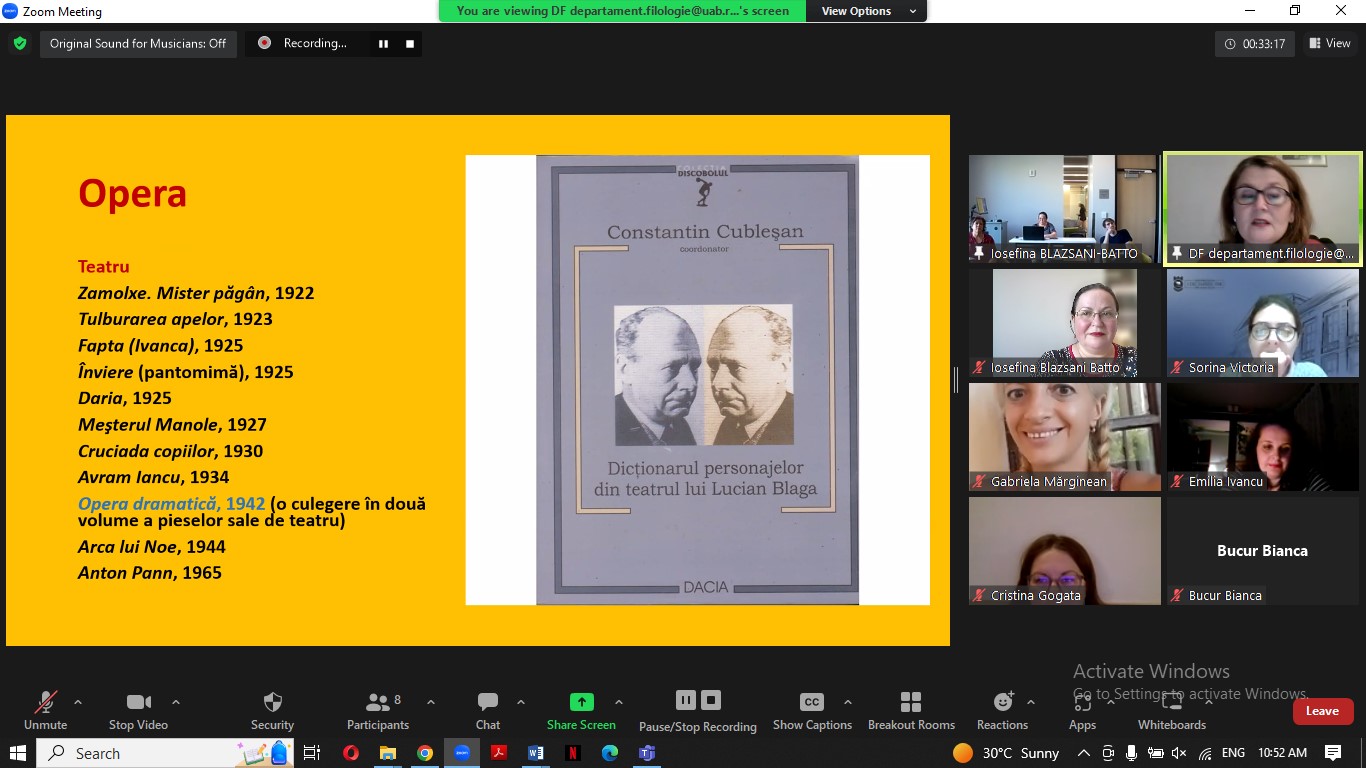Select Gabriela Mărginean video tile
Screen dimensions: 1366x768
coord(1064,437)
